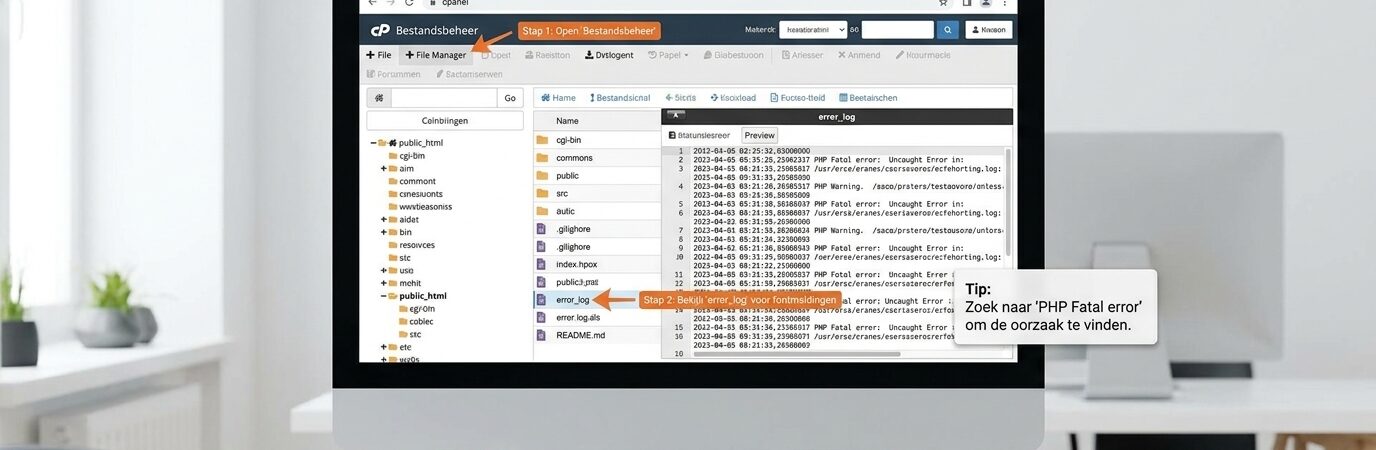Click the index.hpox file icon
The height and width of the screenshot is (450, 1376).
point(542,264)
